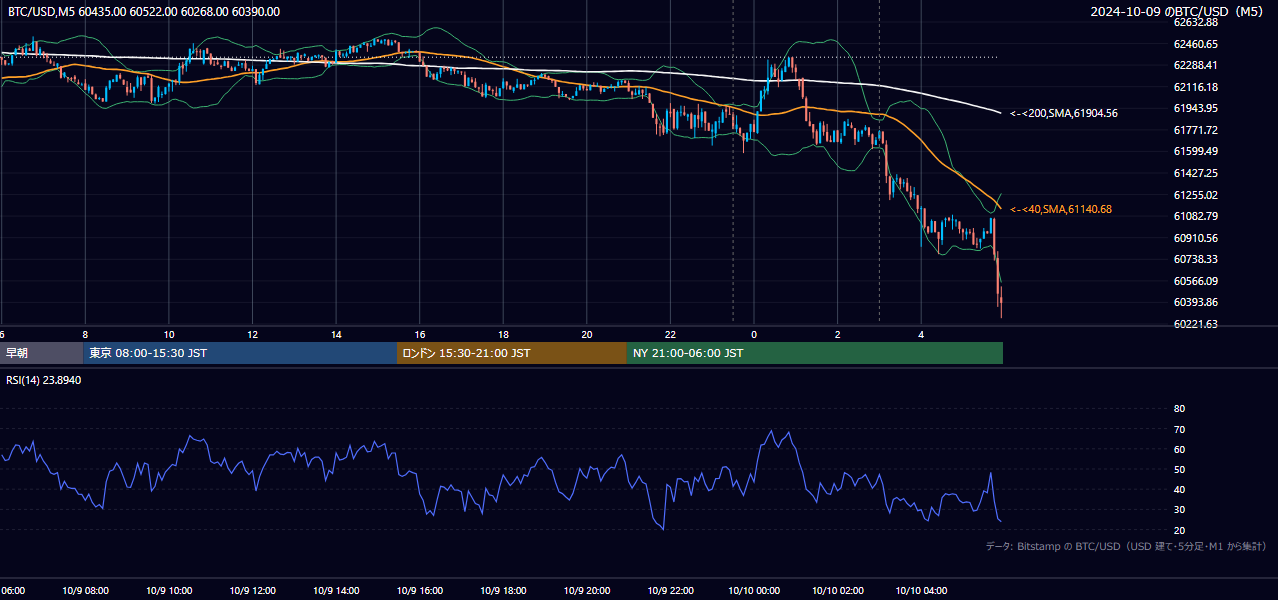Click price axis value 61943.95

tap(1195, 108)
